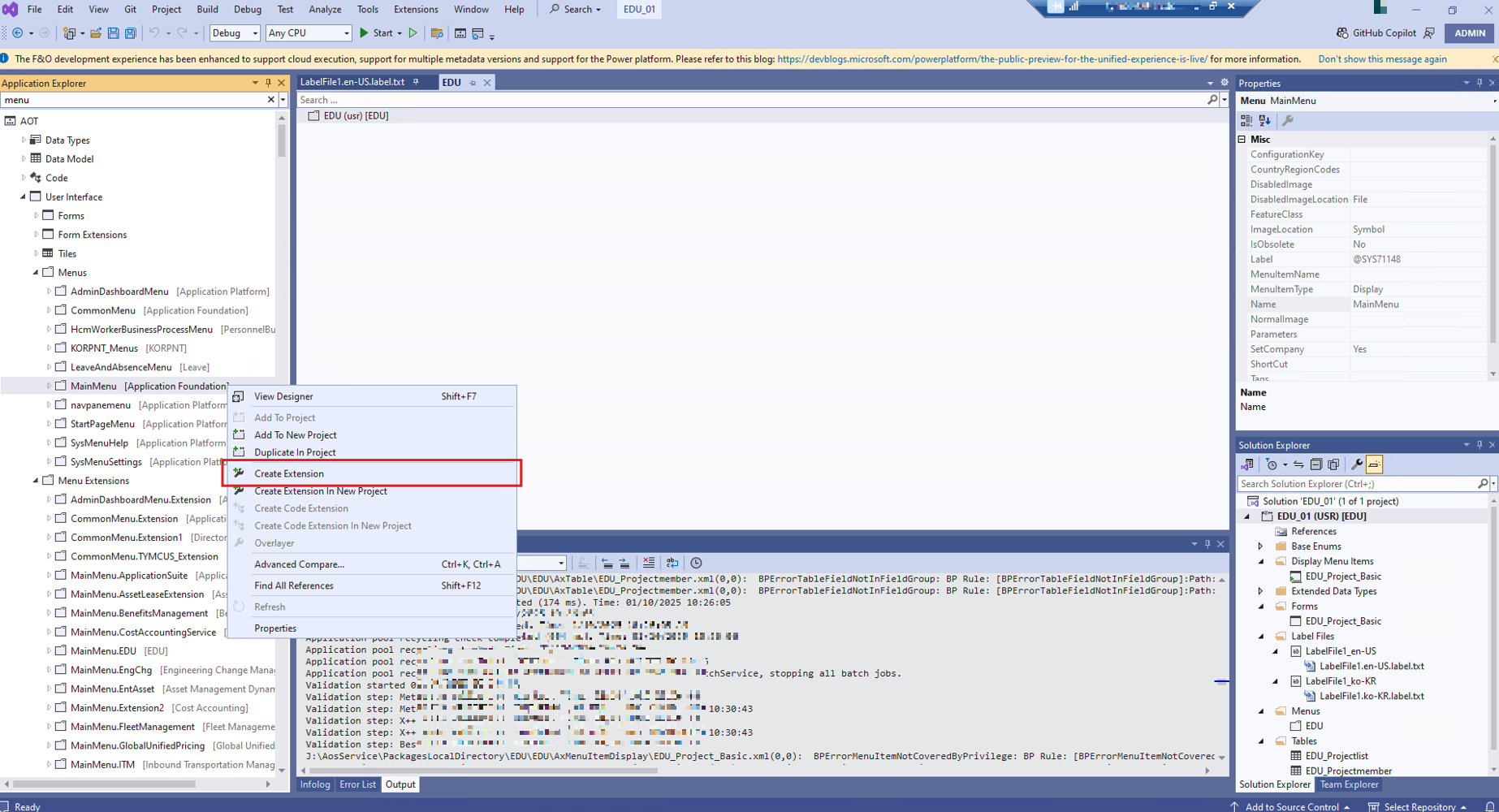
Task: Collapse the Misc property category
Action: (x=1242, y=140)
